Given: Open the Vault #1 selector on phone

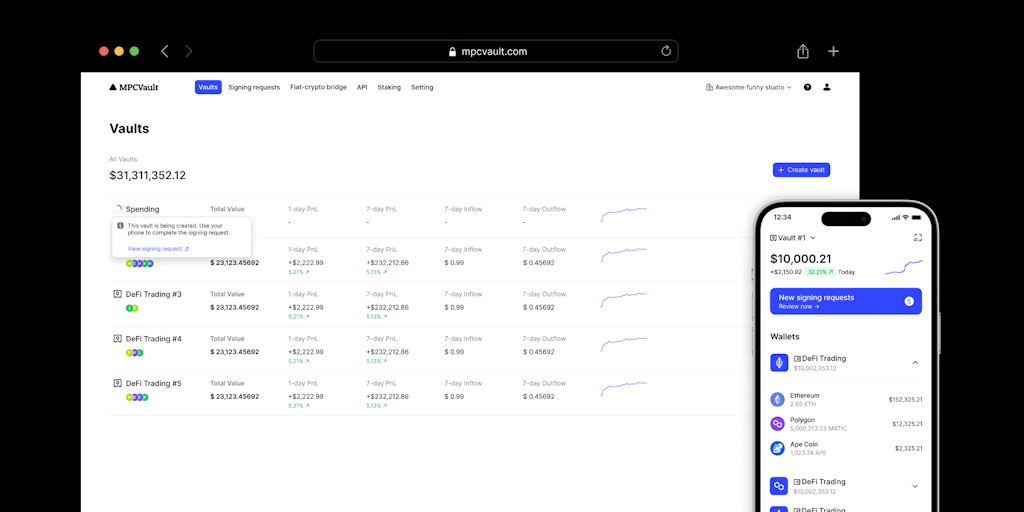Looking at the screenshot, I should coord(793,238).
